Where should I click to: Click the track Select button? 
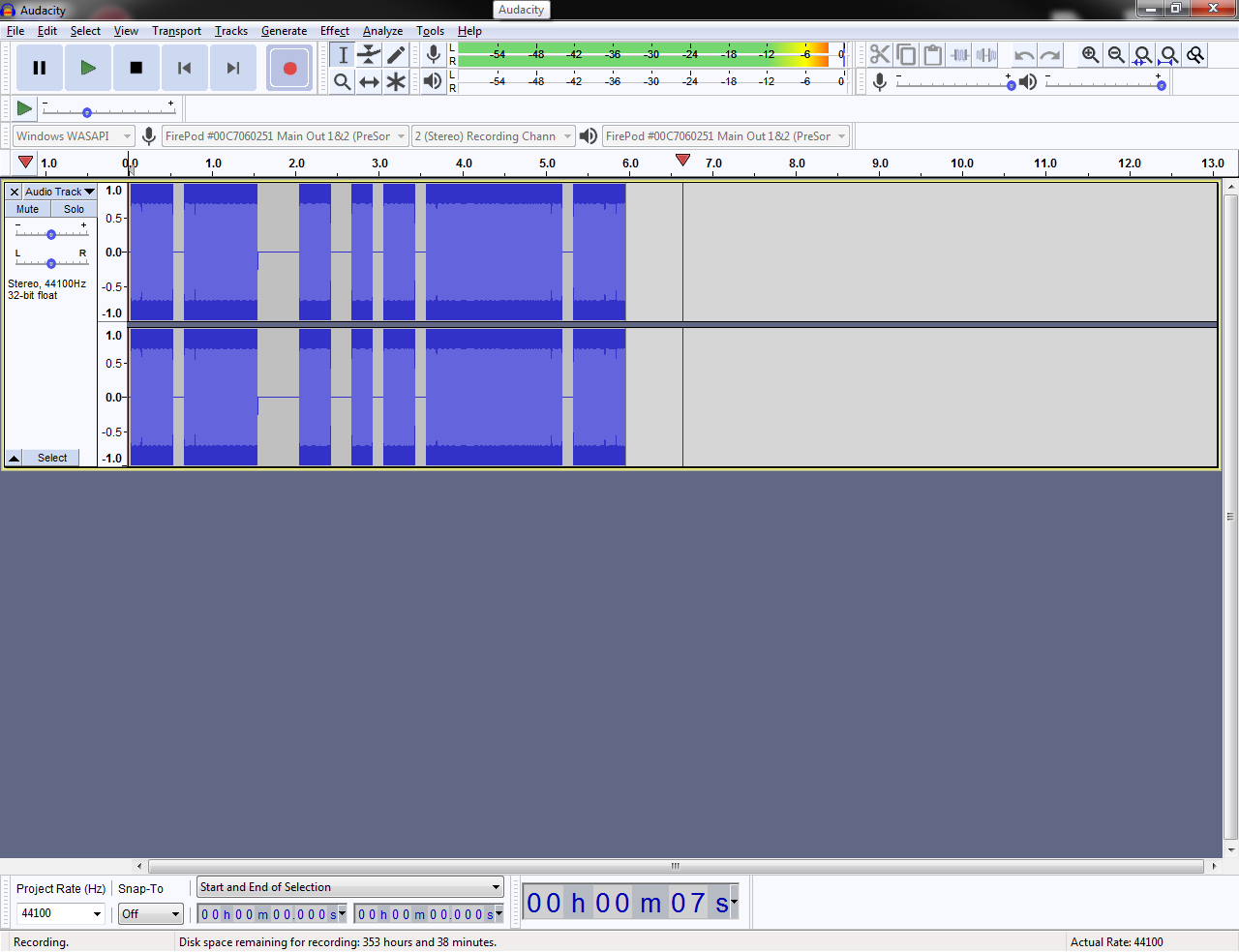coord(52,458)
